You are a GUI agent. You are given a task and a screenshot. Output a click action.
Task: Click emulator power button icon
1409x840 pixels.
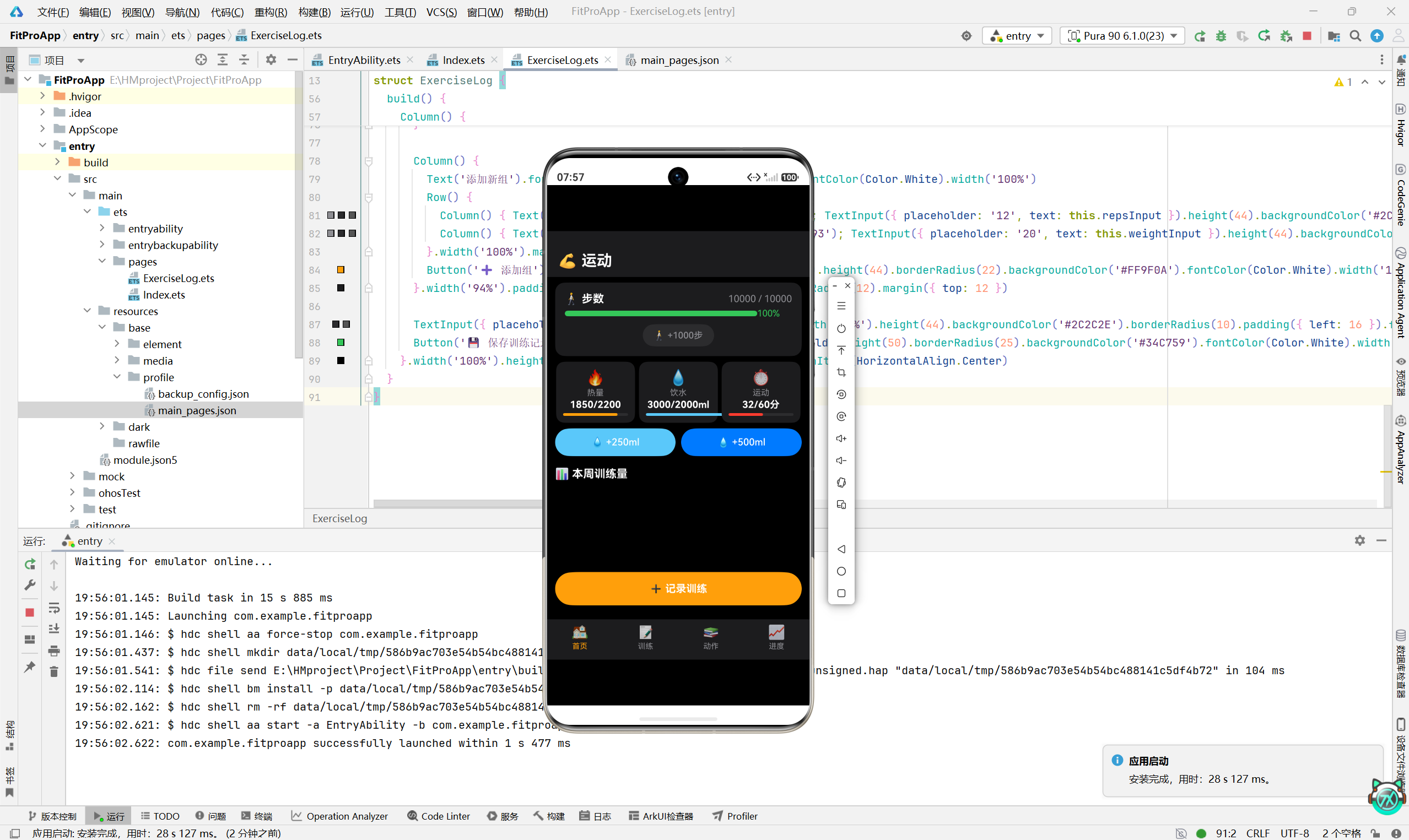click(x=841, y=328)
